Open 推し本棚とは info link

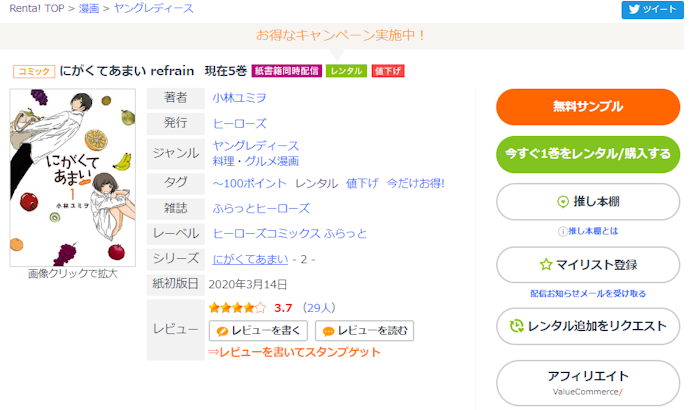pos(588,231)
